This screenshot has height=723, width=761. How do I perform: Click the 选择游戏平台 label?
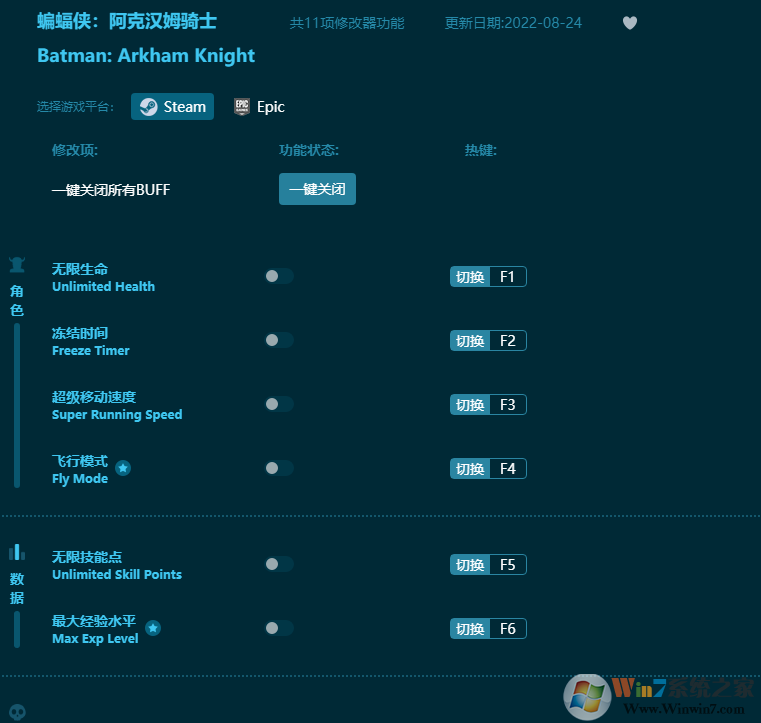(75, 107)
